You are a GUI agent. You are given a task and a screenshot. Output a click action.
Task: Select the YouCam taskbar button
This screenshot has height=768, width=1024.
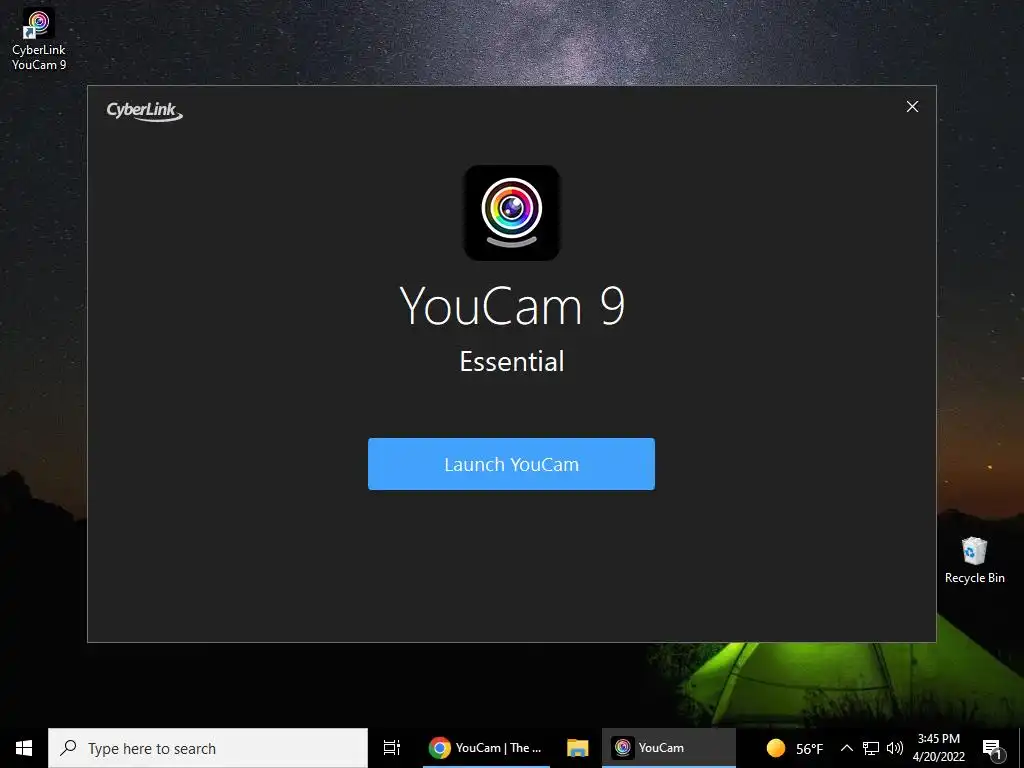pos(669,748)
